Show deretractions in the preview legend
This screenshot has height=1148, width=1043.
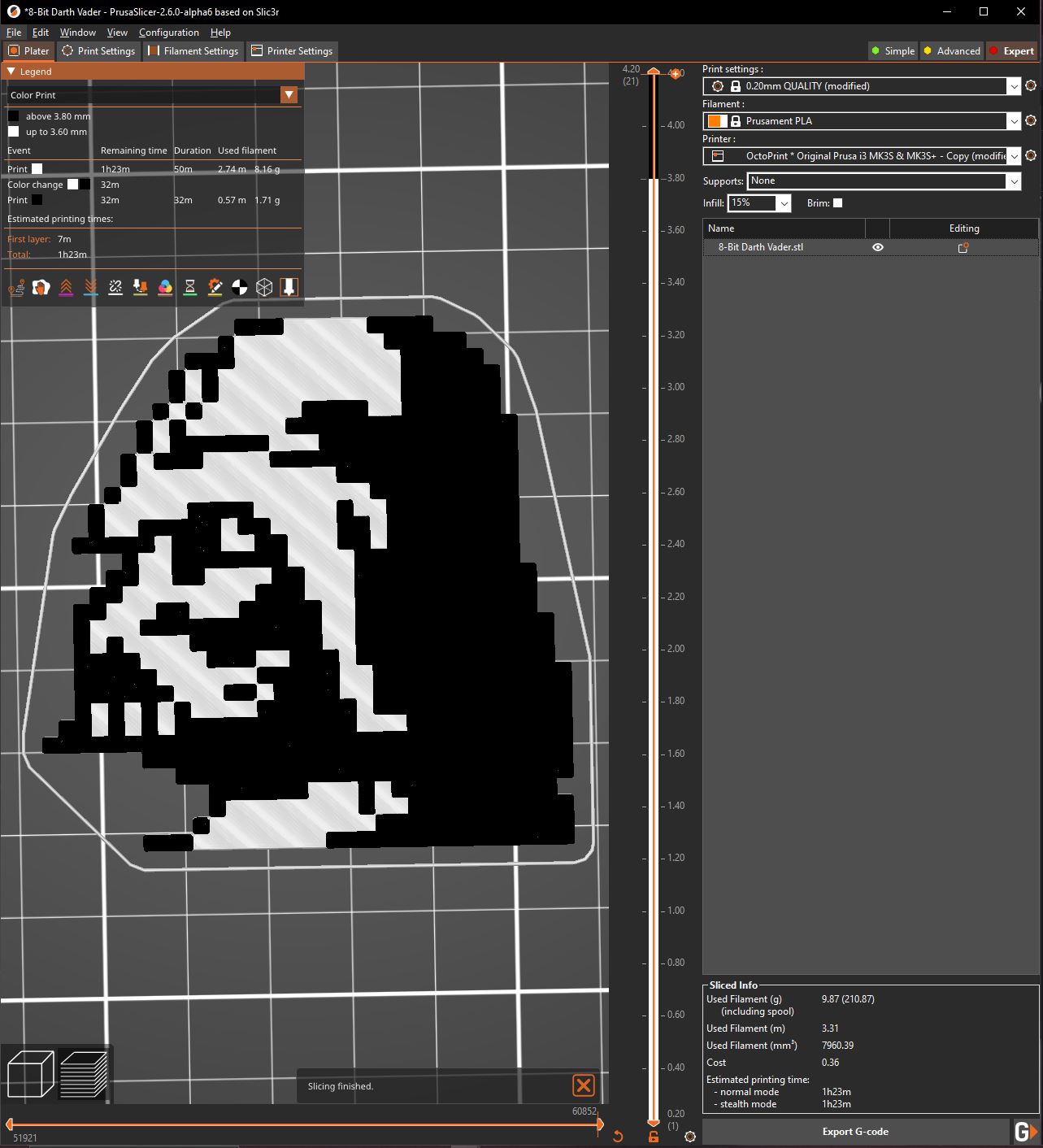tap(90, 286)
